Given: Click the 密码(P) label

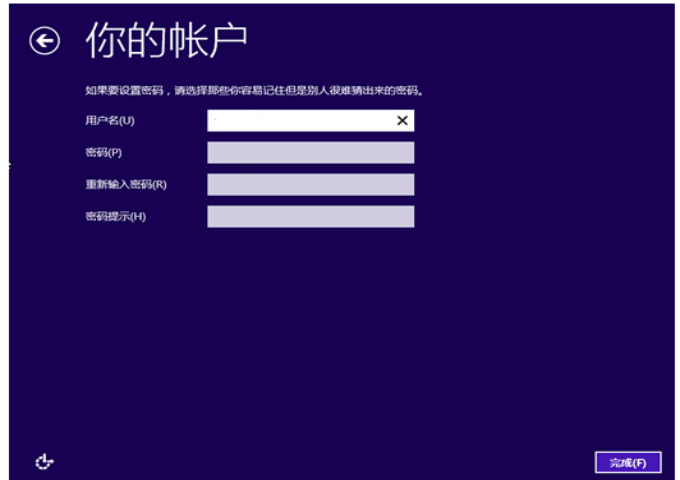Looking at the screenshot, I should click(x=104, y=153).
